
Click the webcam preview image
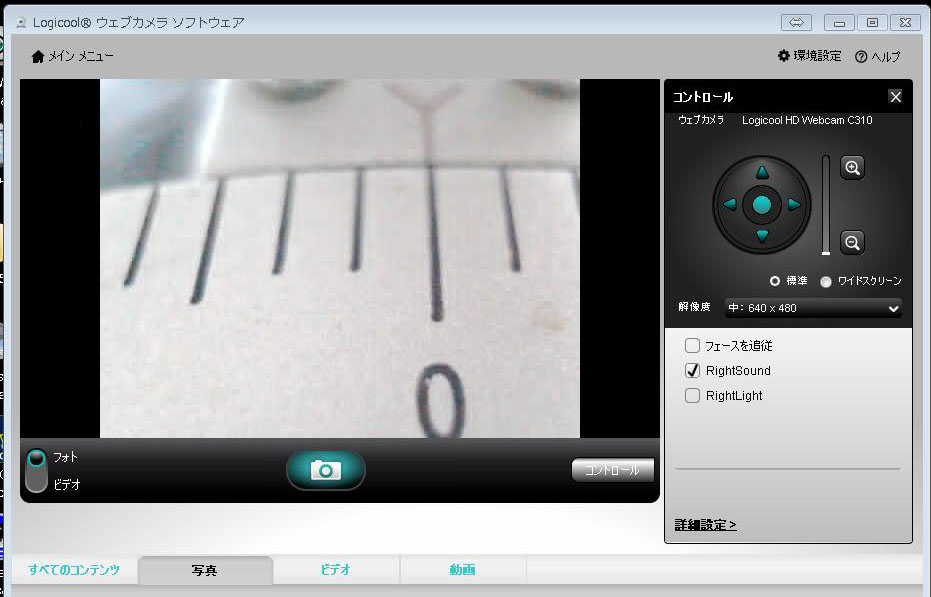point(340,258)
